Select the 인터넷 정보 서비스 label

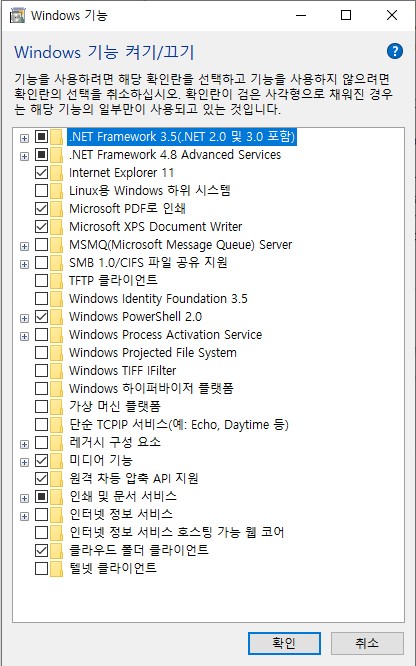(x=121, y=514)
